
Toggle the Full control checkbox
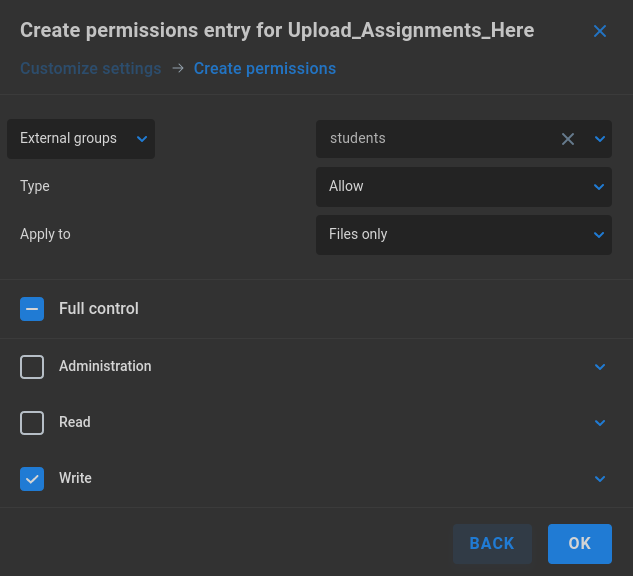(x=32, y=309)
